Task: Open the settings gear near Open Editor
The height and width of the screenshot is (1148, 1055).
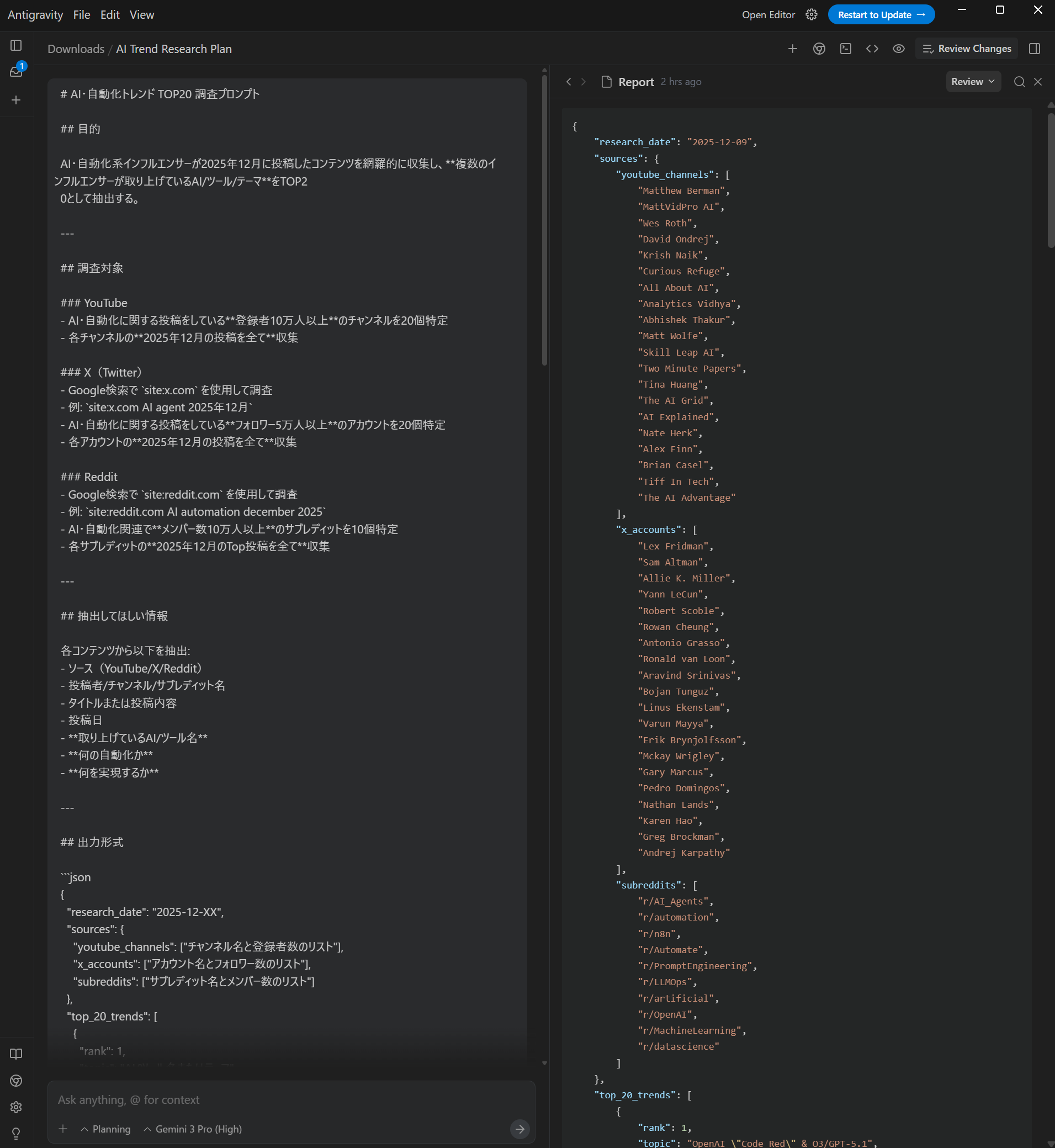Action: 811,15
